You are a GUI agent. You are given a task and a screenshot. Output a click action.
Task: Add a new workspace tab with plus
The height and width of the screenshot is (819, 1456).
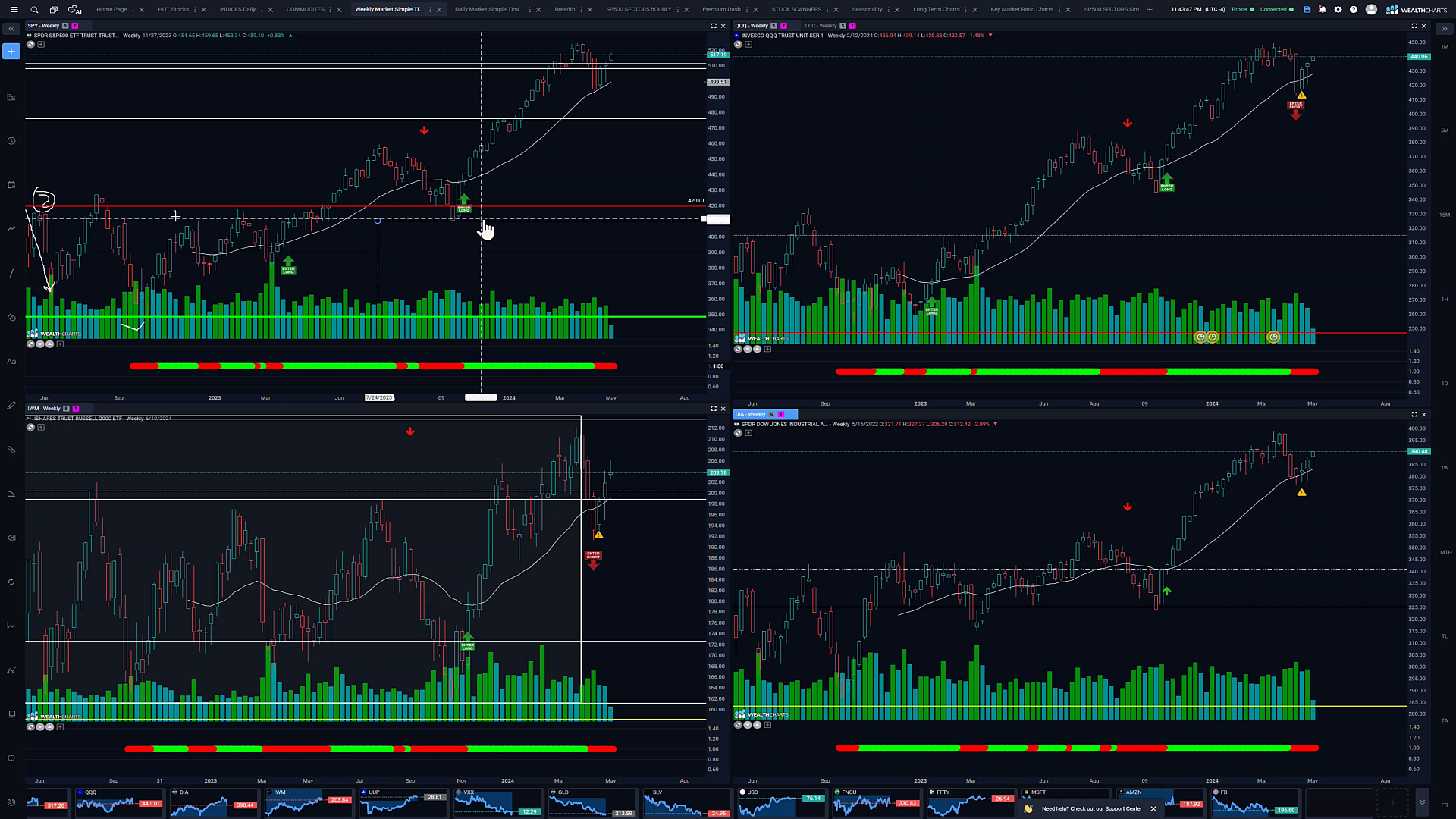[x=1150, y=10]
